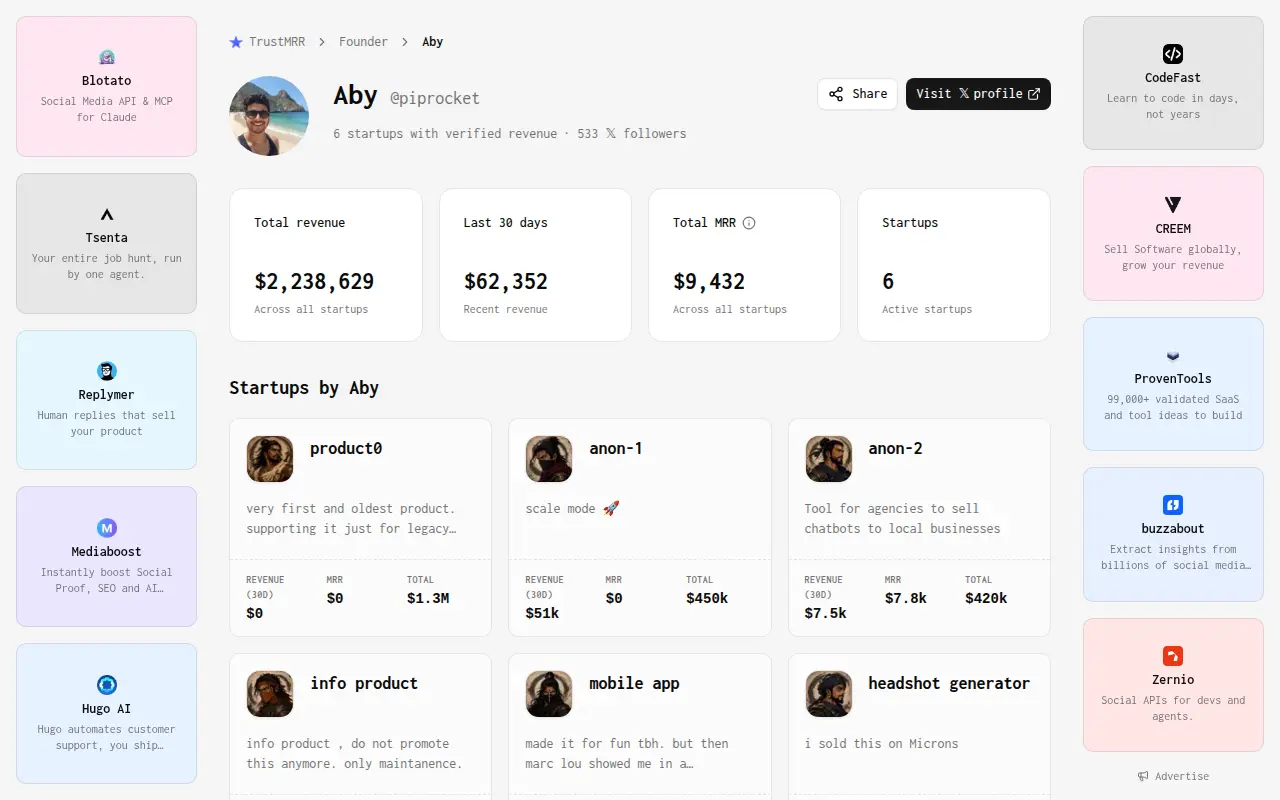The width and height of the screenshot is (1280, 800).
Task: Click Aby's profile photo
Action: [x=269, y=116]
